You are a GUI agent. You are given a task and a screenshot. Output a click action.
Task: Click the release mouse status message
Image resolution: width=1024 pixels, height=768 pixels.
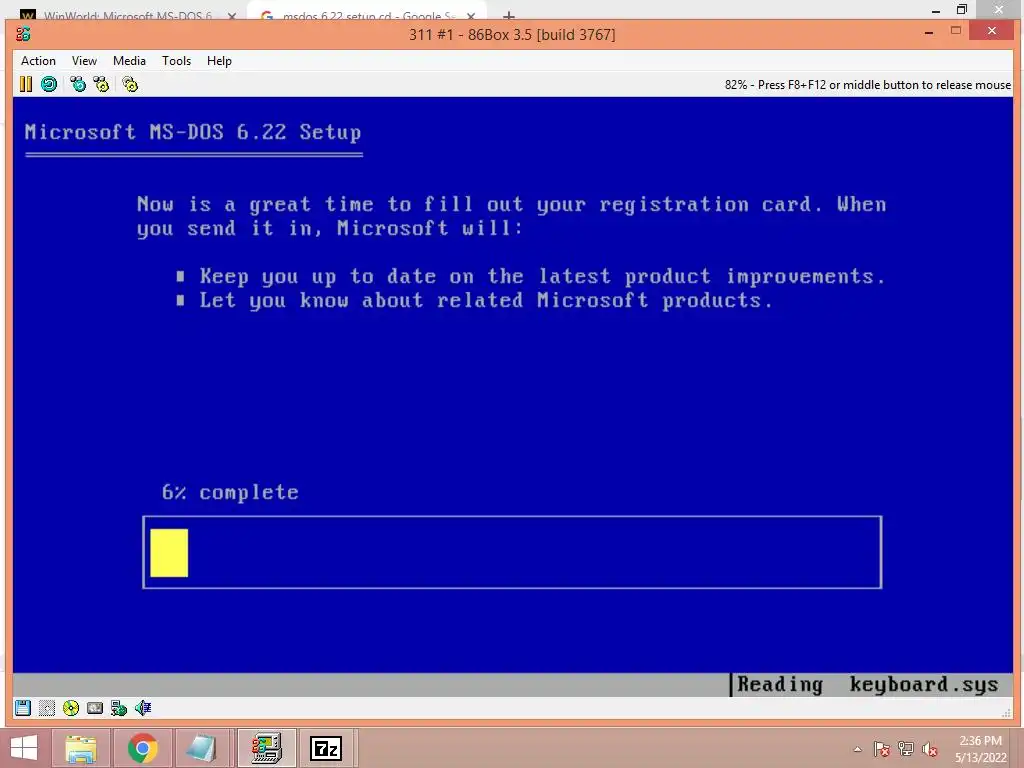(x=867, y=85)
